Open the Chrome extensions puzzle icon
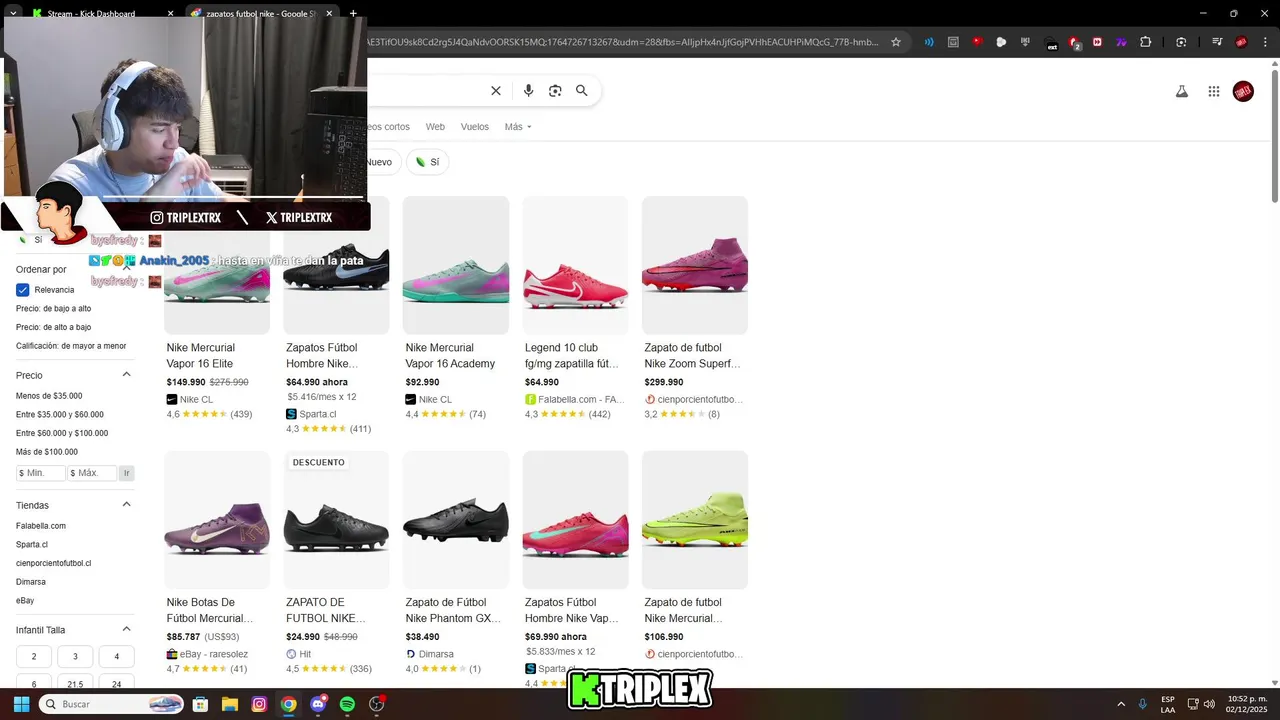Viewport: 1280px width, 720px height. [1146, 42]
